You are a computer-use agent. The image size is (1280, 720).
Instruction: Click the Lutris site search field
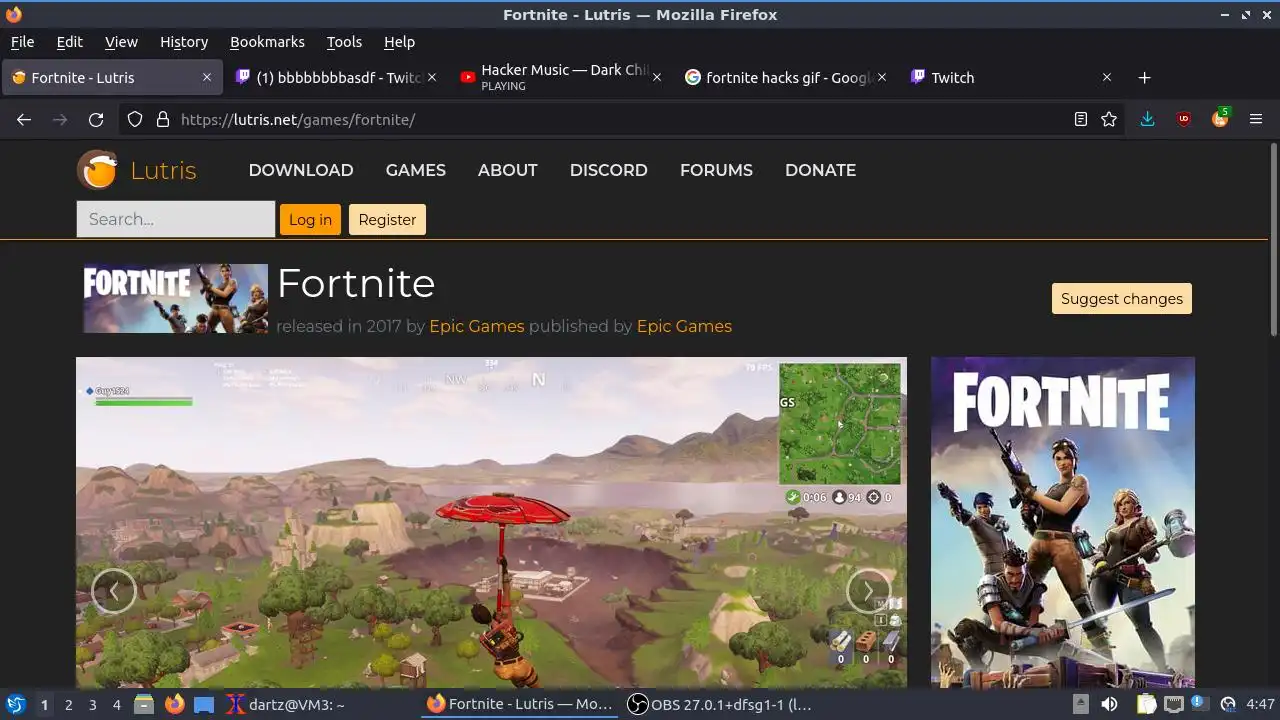pos(176,219)
